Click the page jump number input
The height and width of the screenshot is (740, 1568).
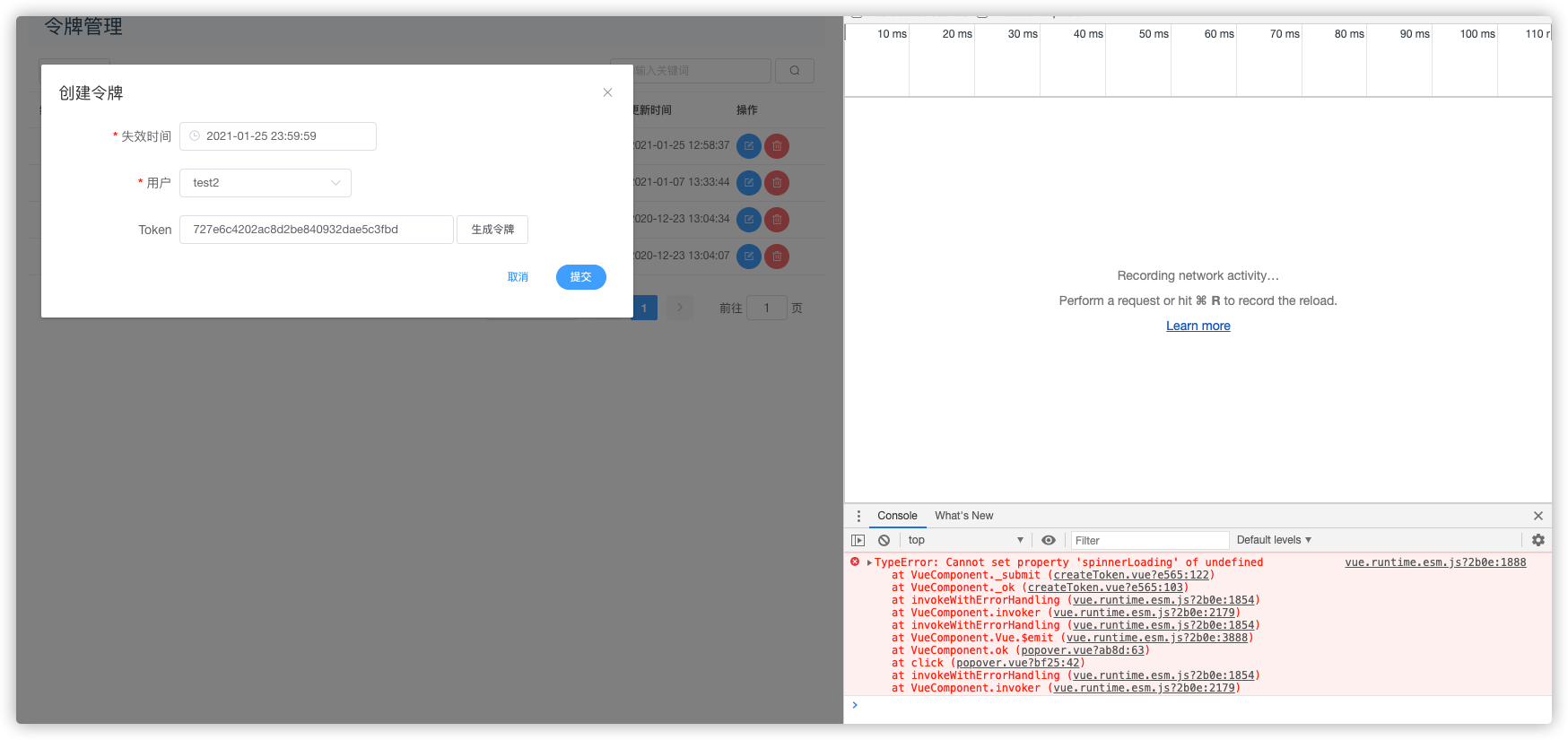767,308
